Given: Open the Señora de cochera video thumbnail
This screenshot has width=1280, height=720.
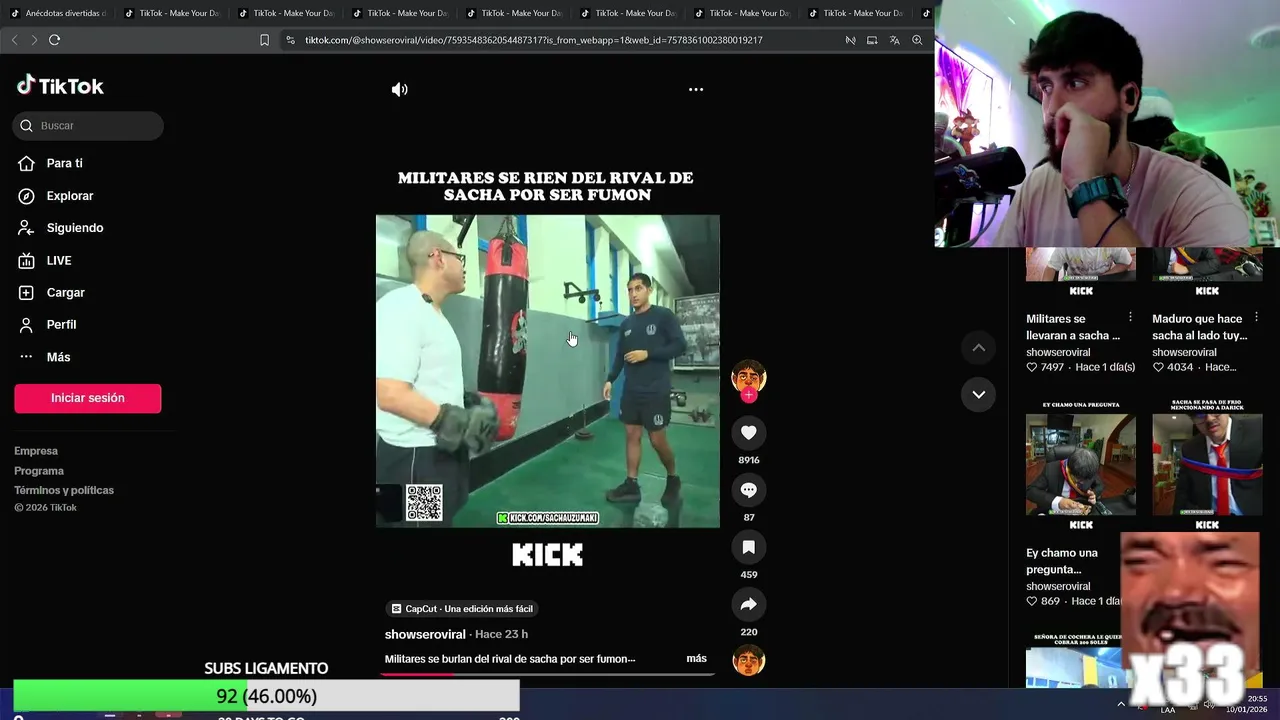Looking at the screenshot, I should tap(1073, 659).
